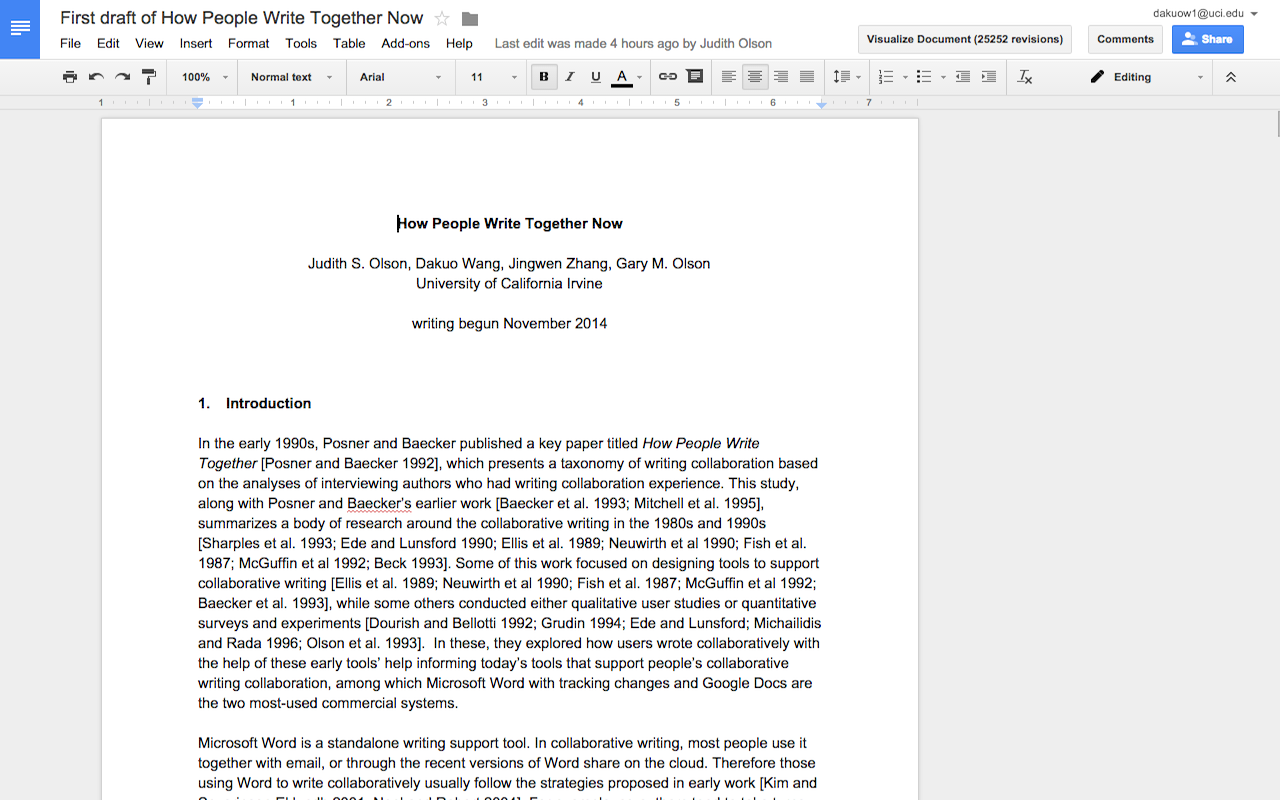The width and height of the screenshot is (1280, 800).
Task: Toggle italic formatting
Action: point(570,77)
